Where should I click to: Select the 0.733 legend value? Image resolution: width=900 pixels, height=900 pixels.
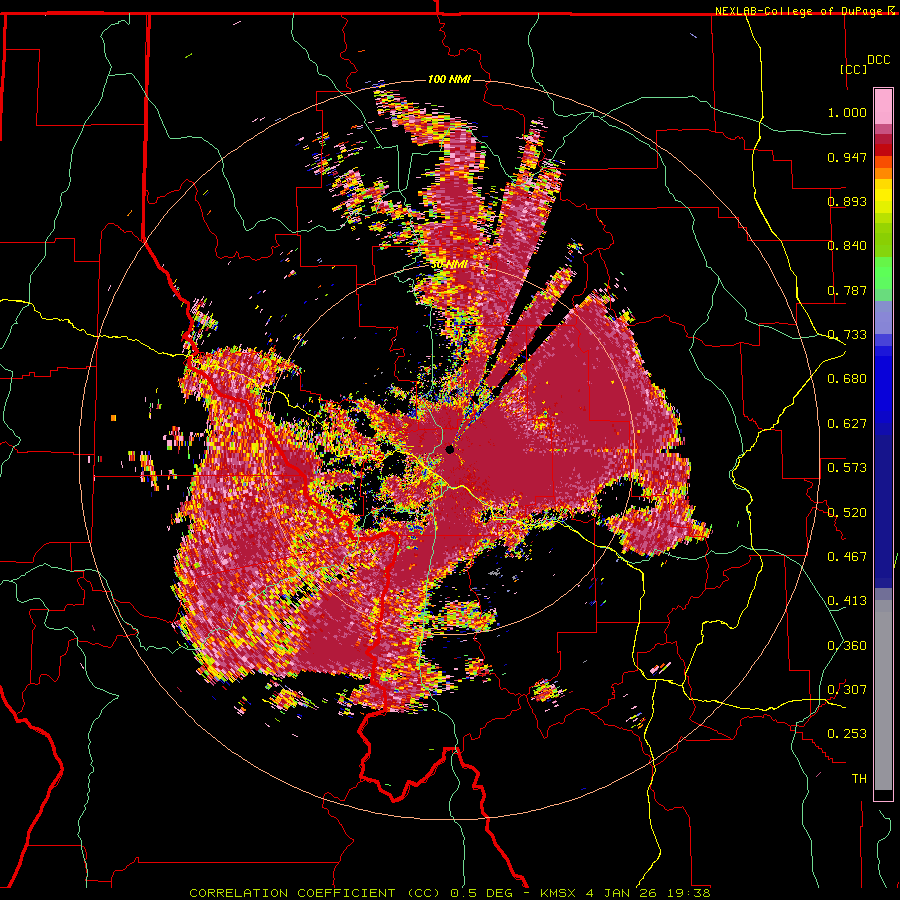847,335
